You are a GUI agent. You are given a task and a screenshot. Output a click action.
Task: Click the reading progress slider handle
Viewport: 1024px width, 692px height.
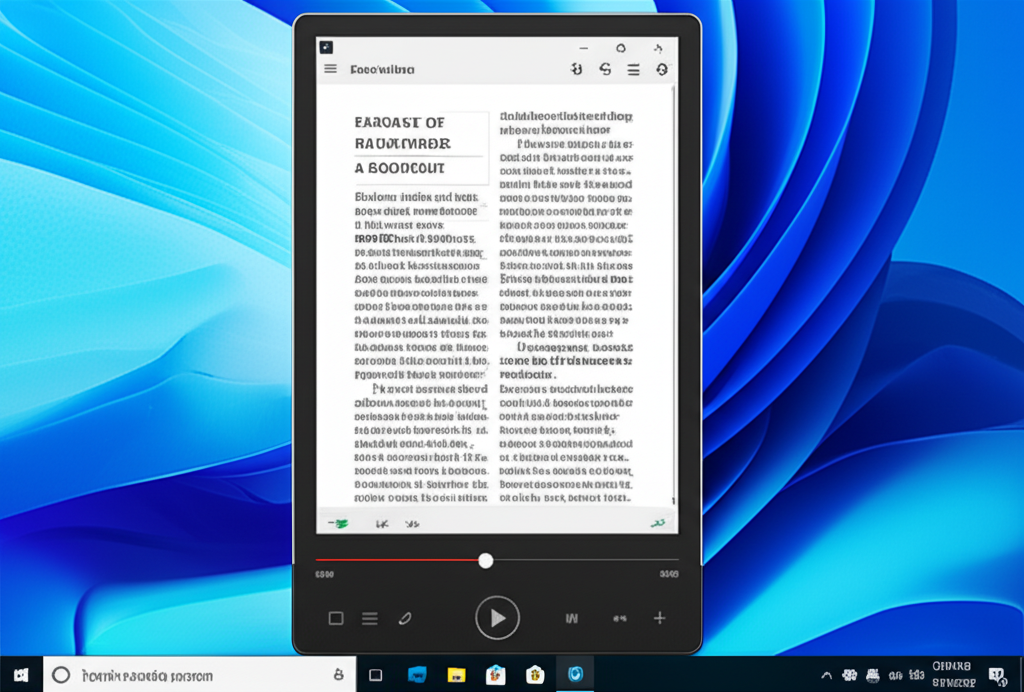pos(485,561)
